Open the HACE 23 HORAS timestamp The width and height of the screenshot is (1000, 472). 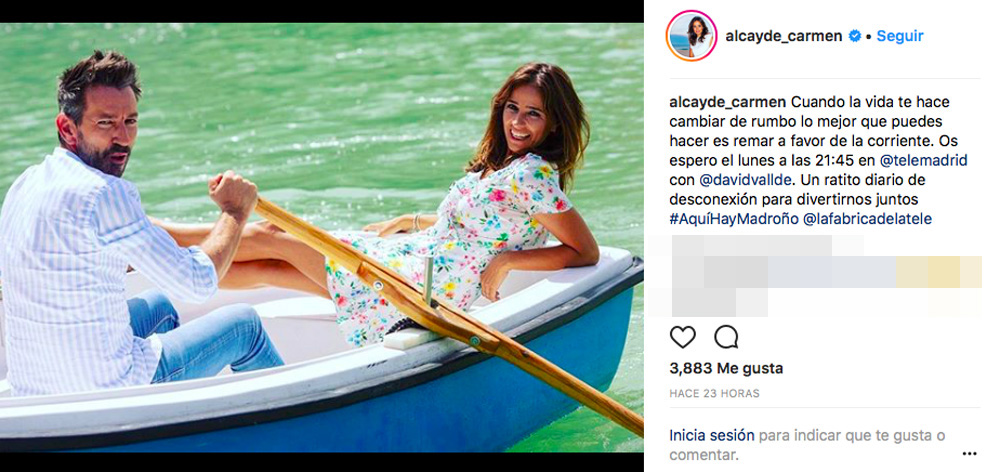[714, 394]
